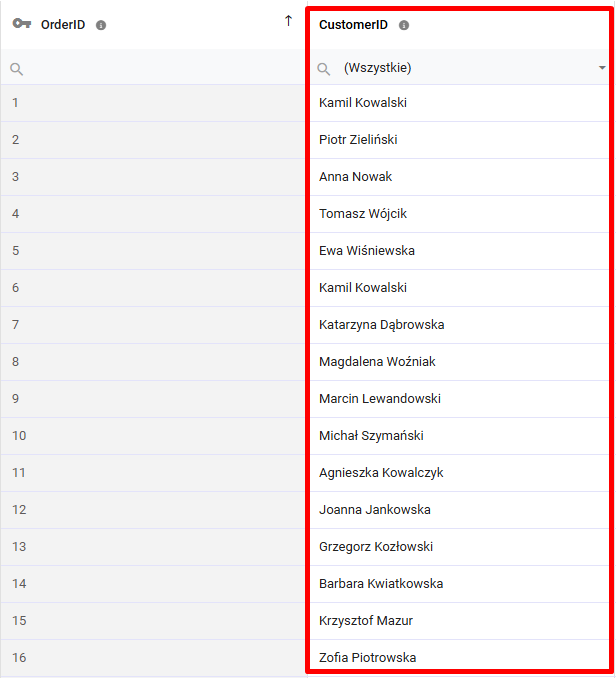Click OrderID cell number 15
This screenshot has height=678, width=616.
(x=150, y=621)
